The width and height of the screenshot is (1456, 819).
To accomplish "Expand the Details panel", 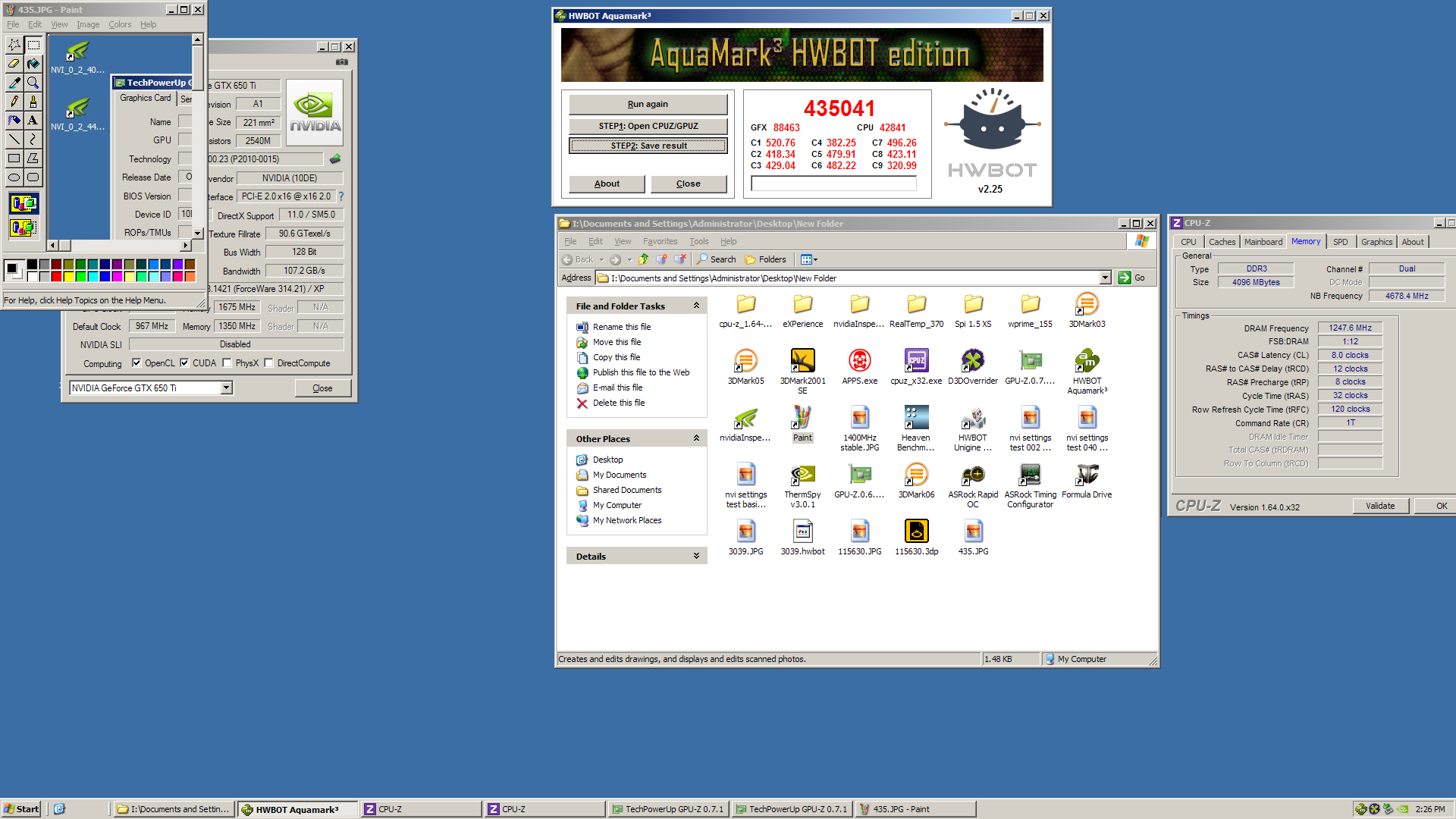I will coord(696,556).
